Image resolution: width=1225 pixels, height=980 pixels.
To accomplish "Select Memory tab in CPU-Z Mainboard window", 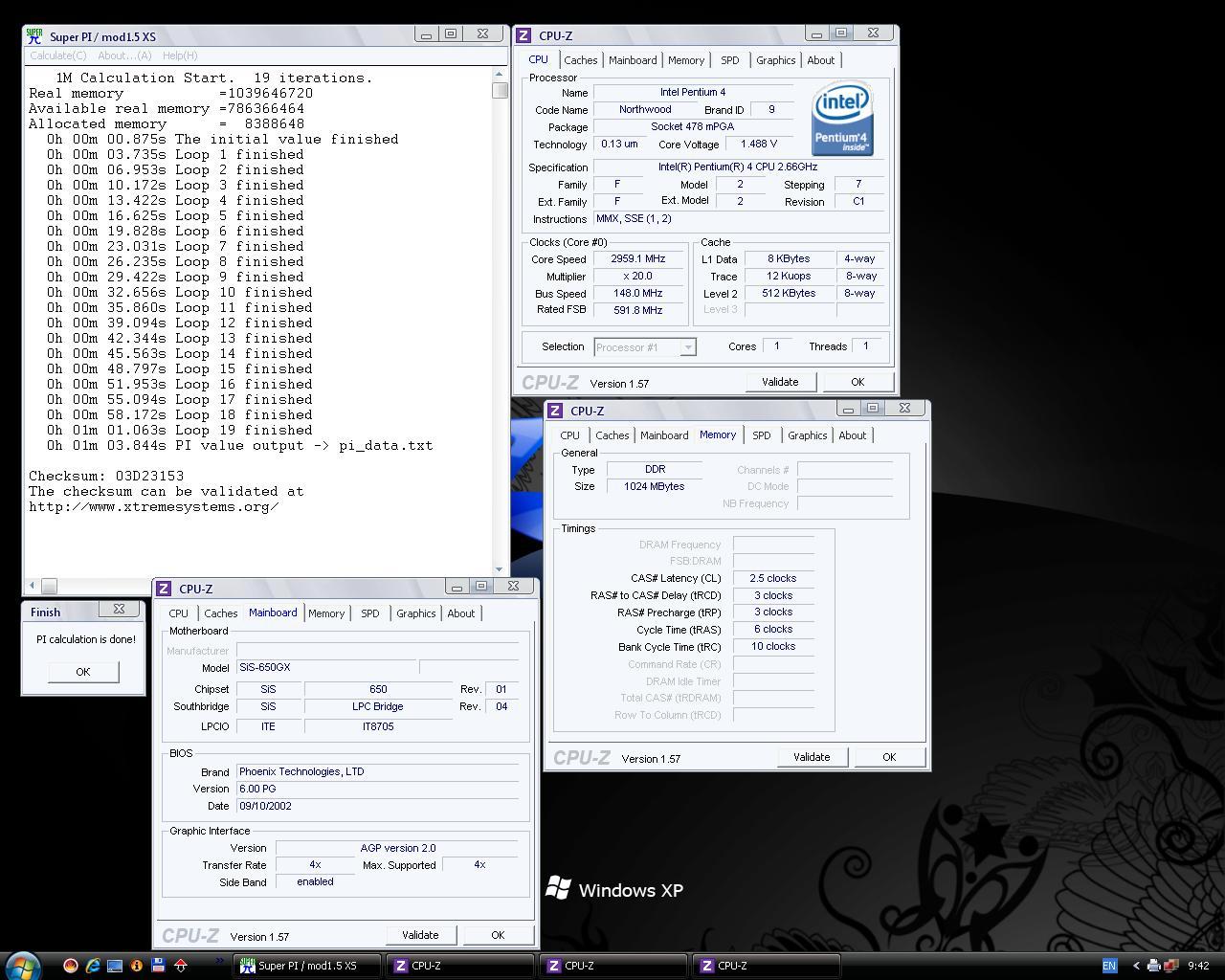I will click(326, 613).
